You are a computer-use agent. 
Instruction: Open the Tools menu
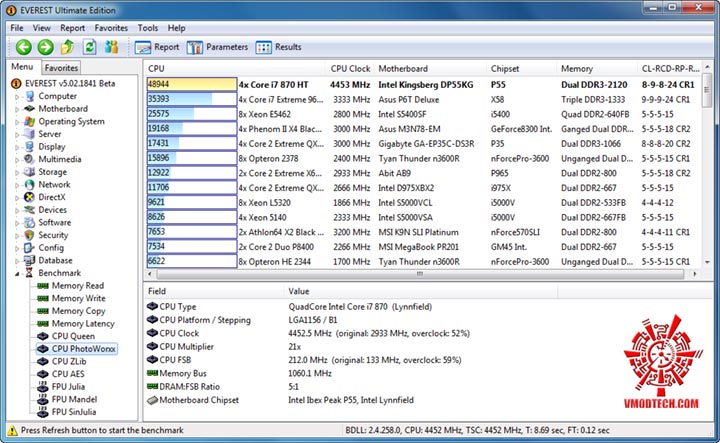(148, 28)
